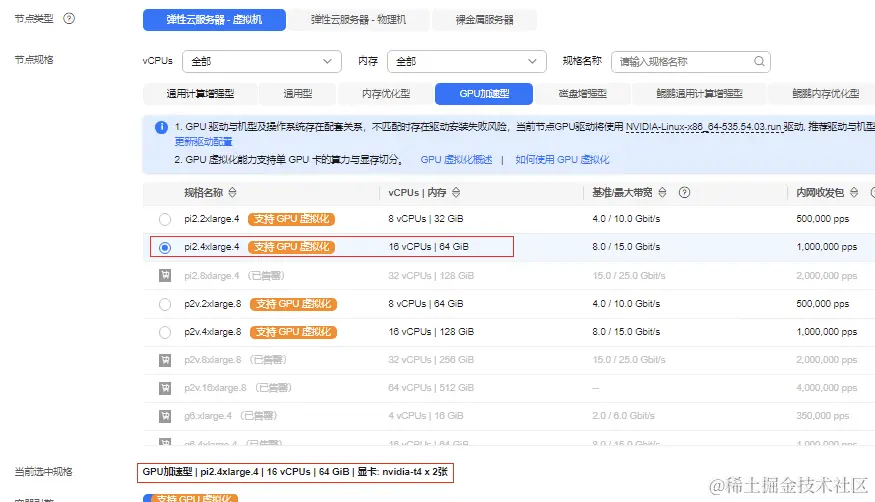Image resolution: width=875 pixels, height=502 pixels.
Task: Click the 32 vCPUs | 256 GiB cell
Action: (431, 360)
